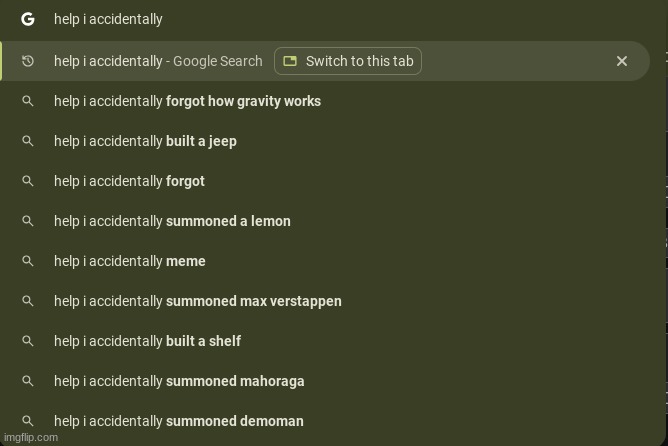Click magnifier icon next to summoned max verstappen

point(28,301)
